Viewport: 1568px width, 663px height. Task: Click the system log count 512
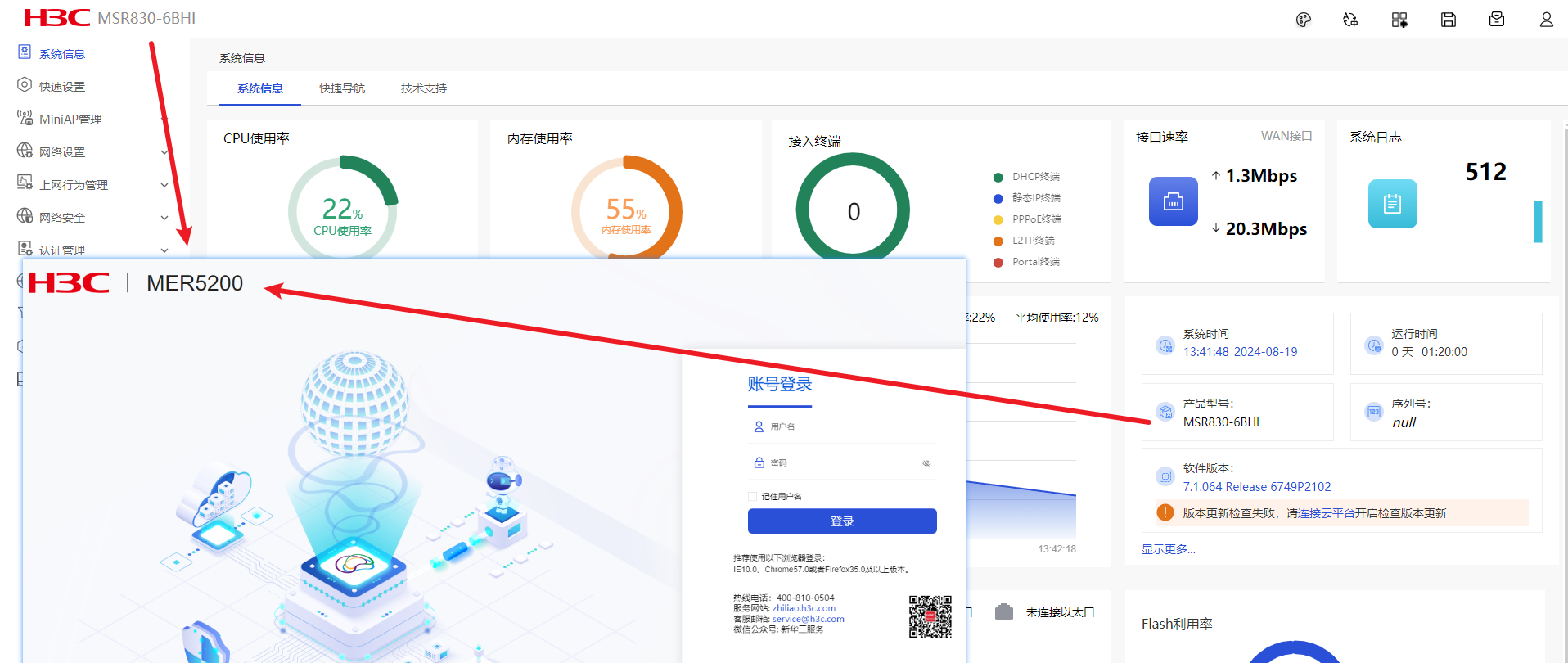point(1485,172)
